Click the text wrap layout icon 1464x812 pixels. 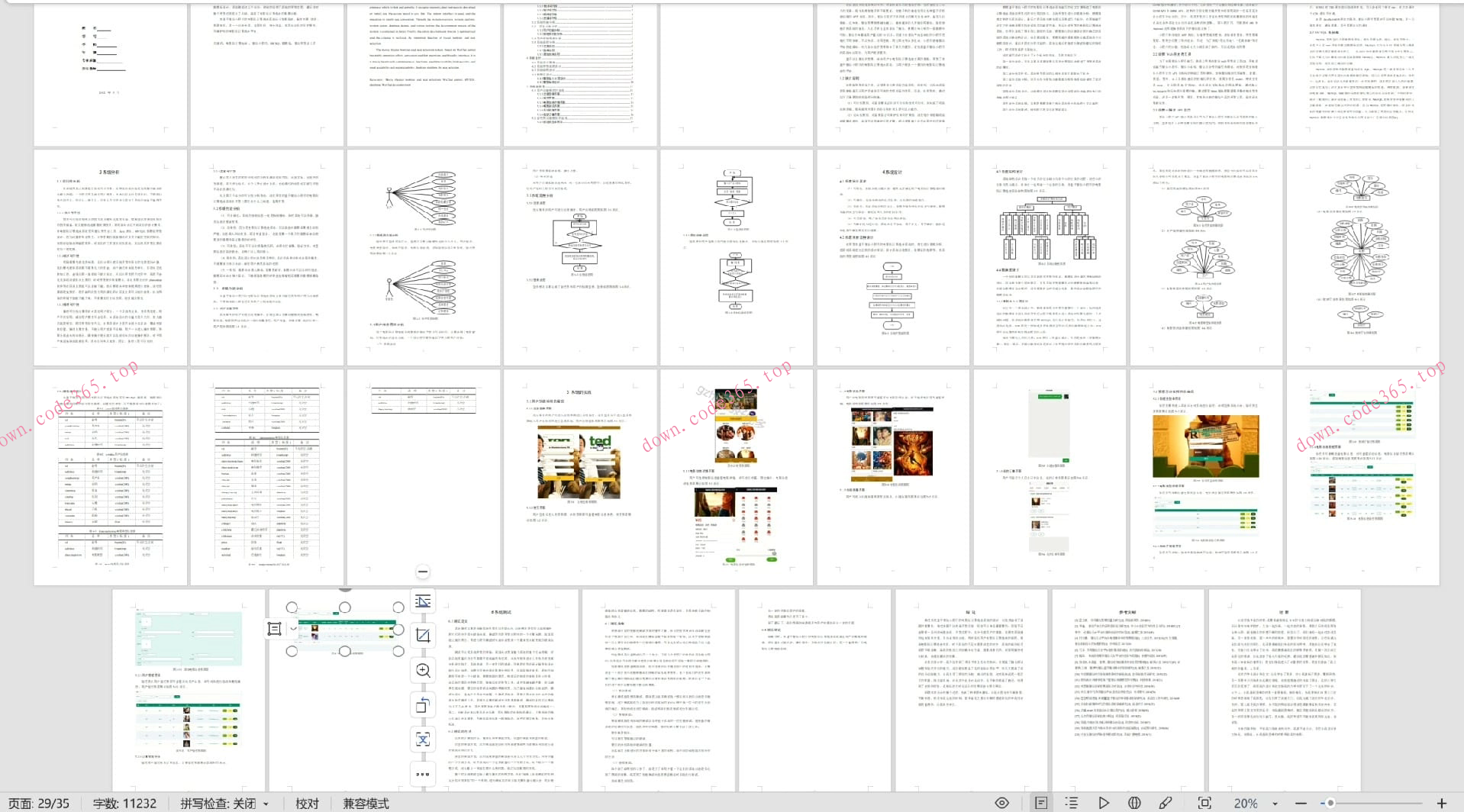pyautogui.click(x=423, y=601)
